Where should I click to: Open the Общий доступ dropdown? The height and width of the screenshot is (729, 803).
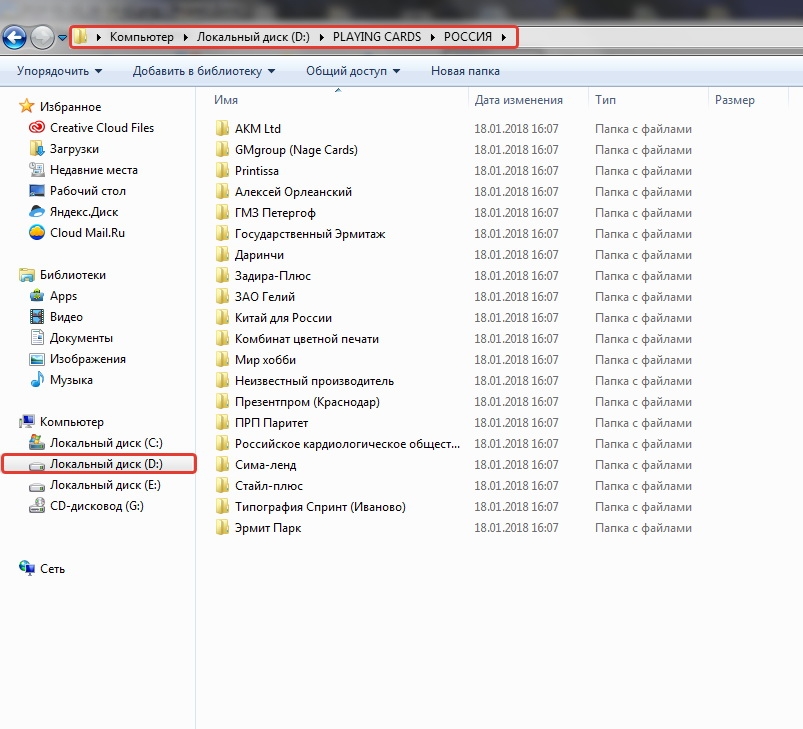point(353,71)
